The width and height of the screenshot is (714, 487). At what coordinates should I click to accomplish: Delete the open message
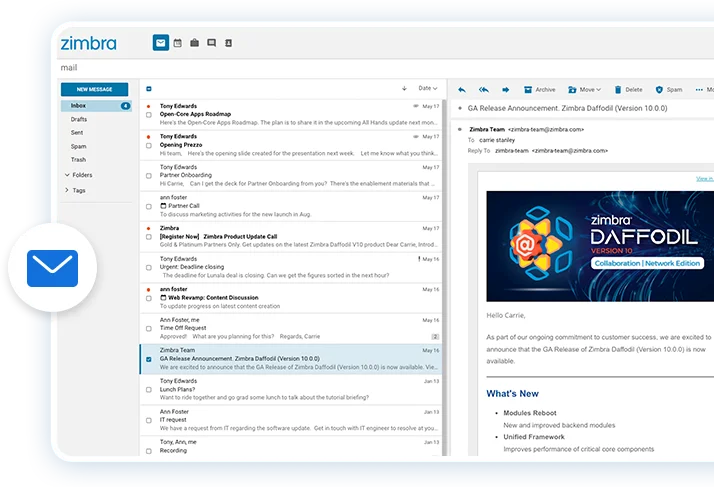628,90
